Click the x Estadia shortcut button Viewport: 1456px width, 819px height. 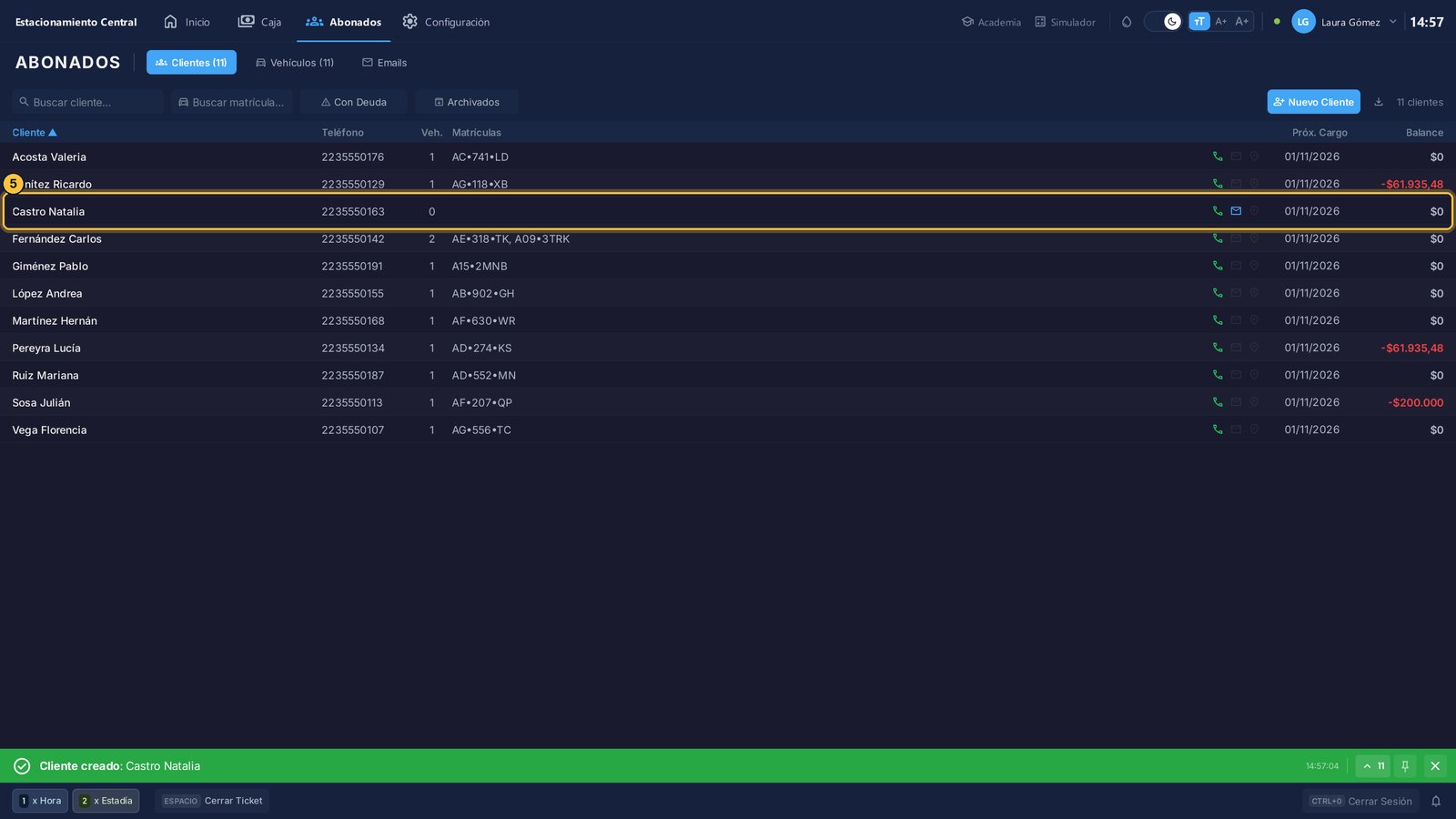pos(106,801)
